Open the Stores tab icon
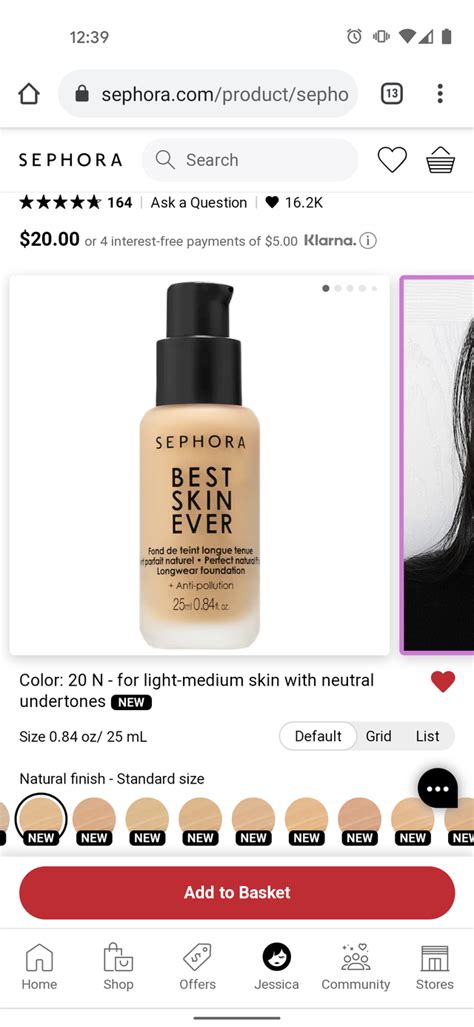 click(435, 967)
